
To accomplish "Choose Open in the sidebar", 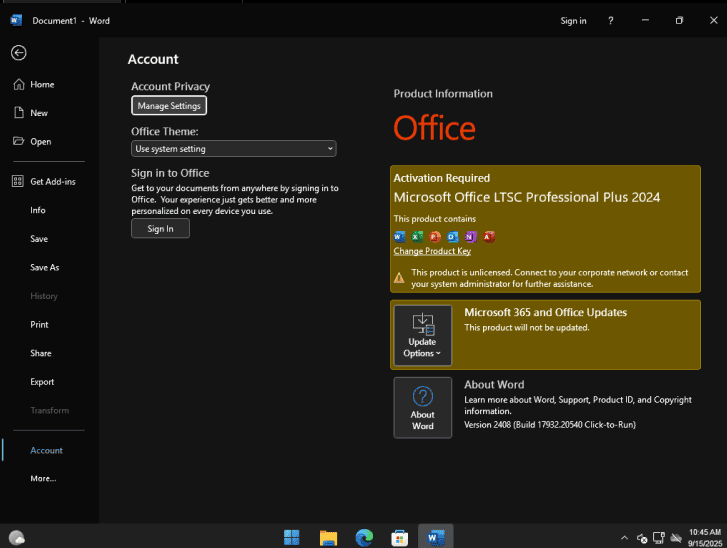I will pyautogui.click(x=41, y=142).
